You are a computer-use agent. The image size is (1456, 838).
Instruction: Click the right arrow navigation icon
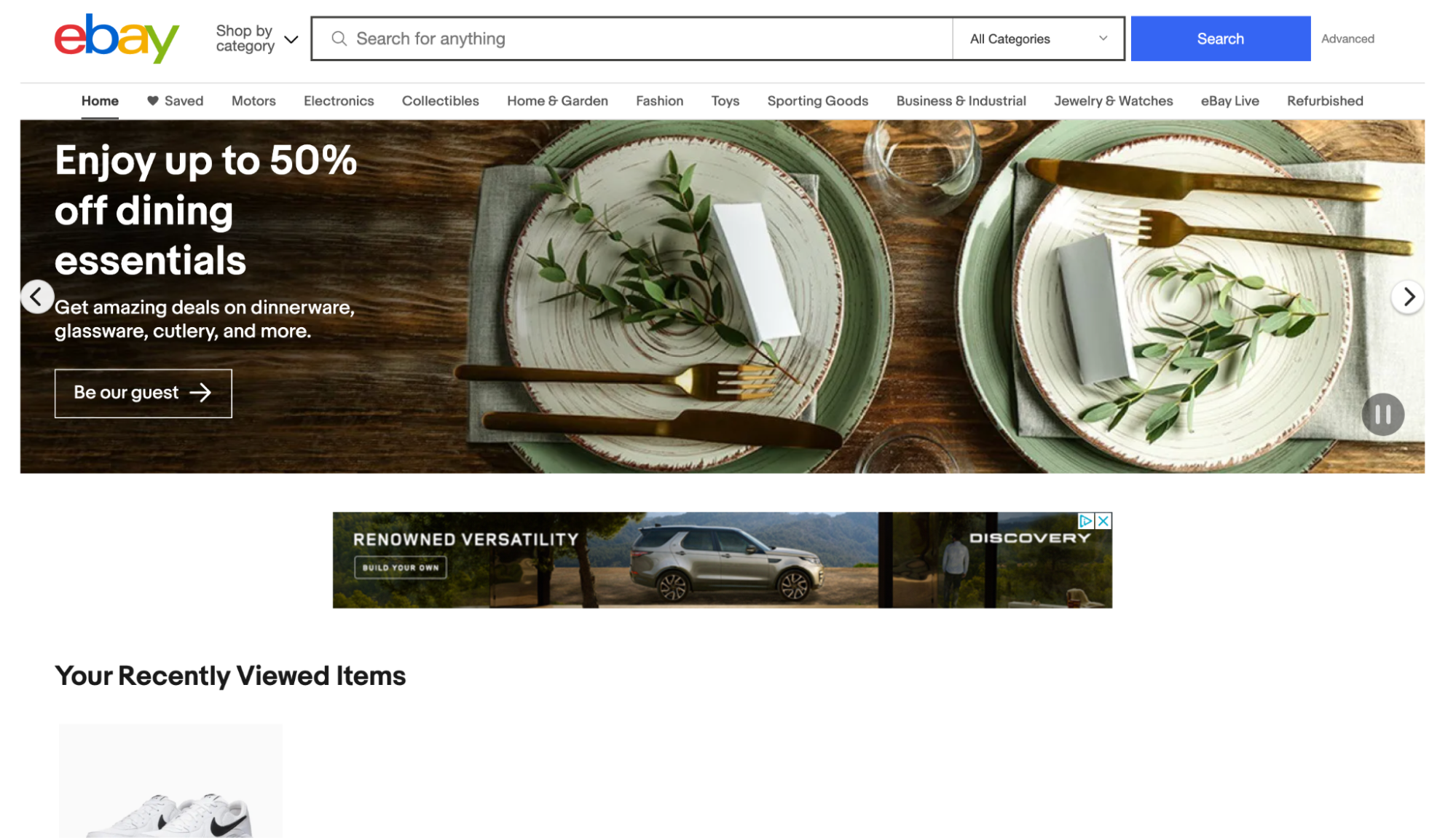tap(1407, 296)
